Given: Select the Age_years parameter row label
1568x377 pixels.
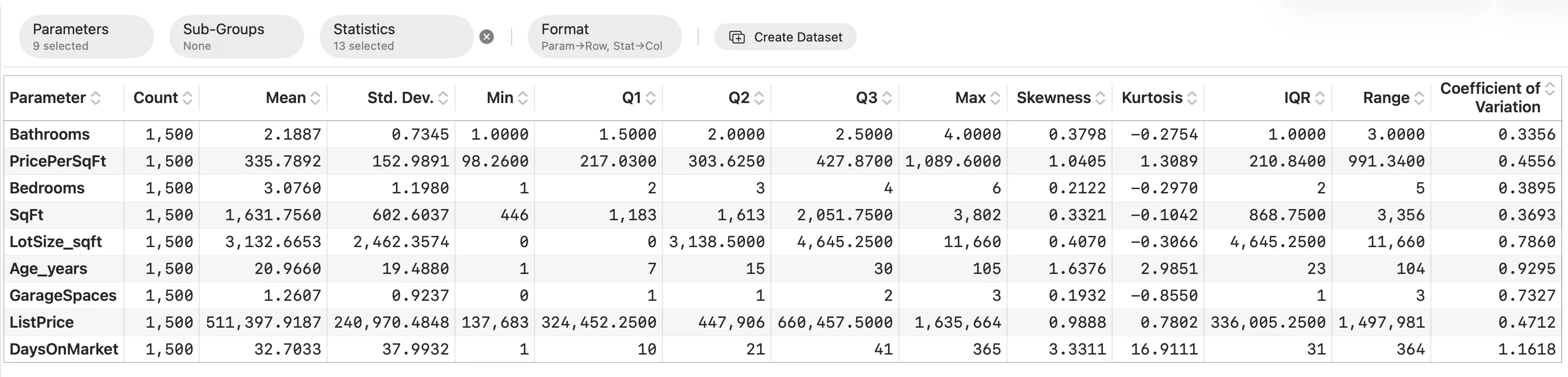Looking at the screenshot, I should (x=48, y=269).
